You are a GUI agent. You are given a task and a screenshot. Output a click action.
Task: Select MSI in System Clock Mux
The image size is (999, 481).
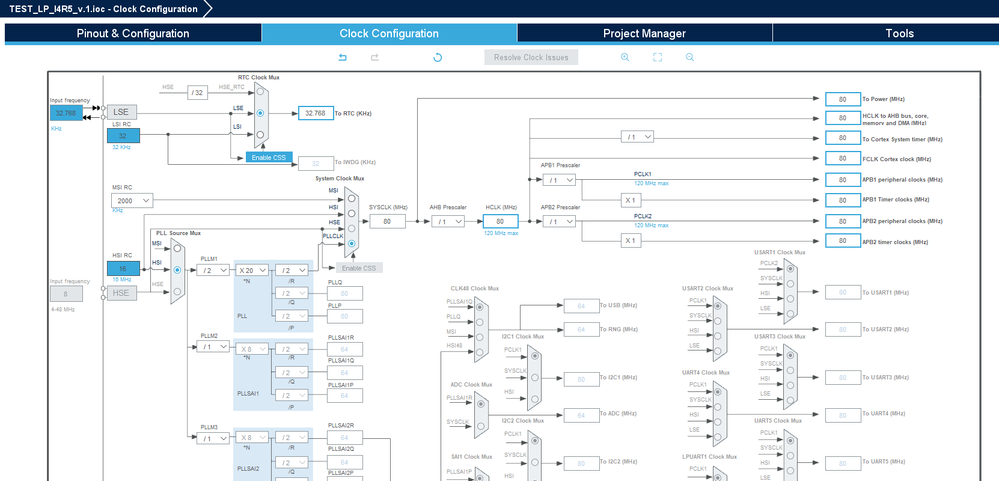352,199
